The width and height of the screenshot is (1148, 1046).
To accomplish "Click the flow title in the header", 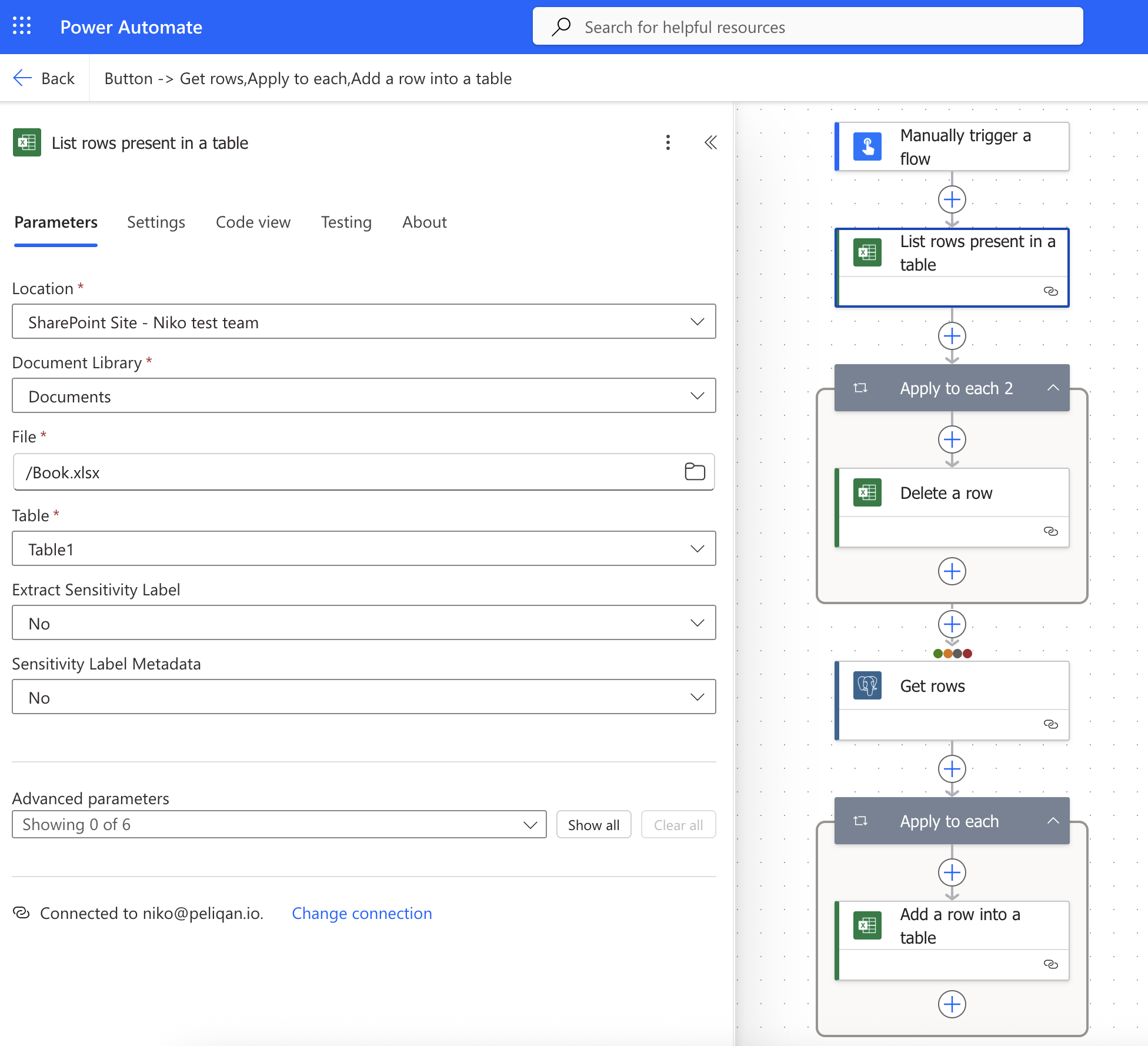I will pos(308,78).
